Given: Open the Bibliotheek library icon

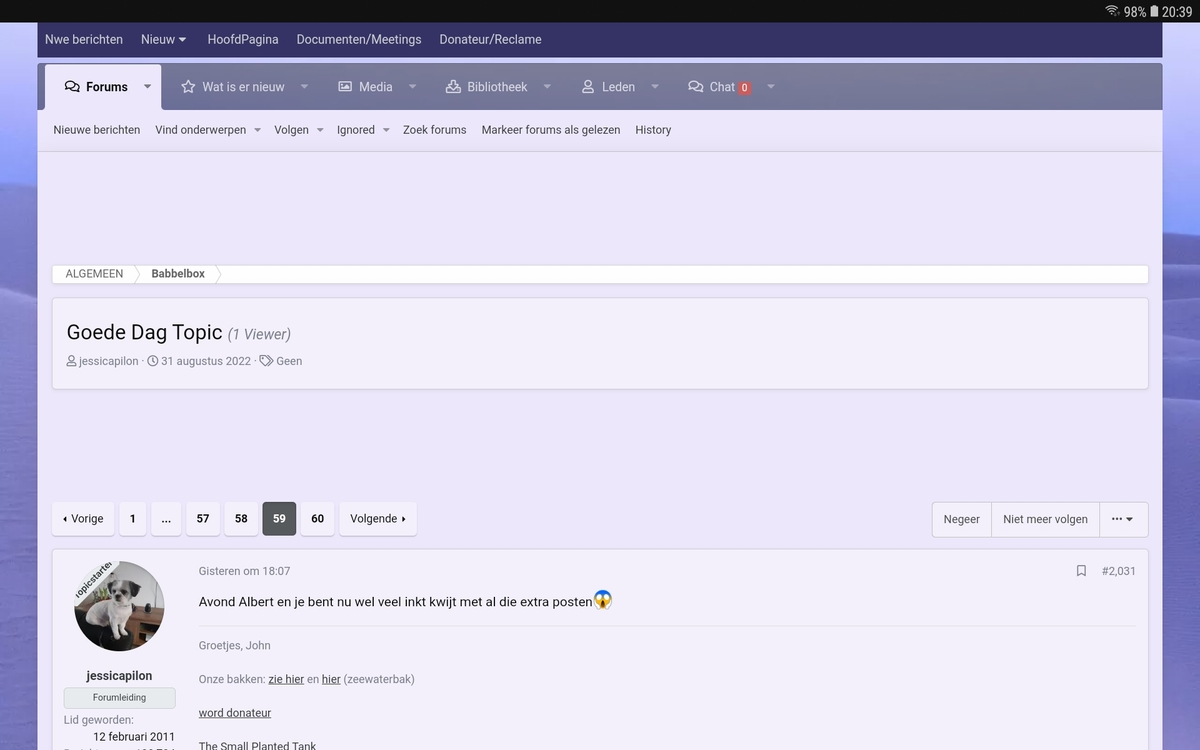Looking at the screenshot, I should [x=454, y=87].
